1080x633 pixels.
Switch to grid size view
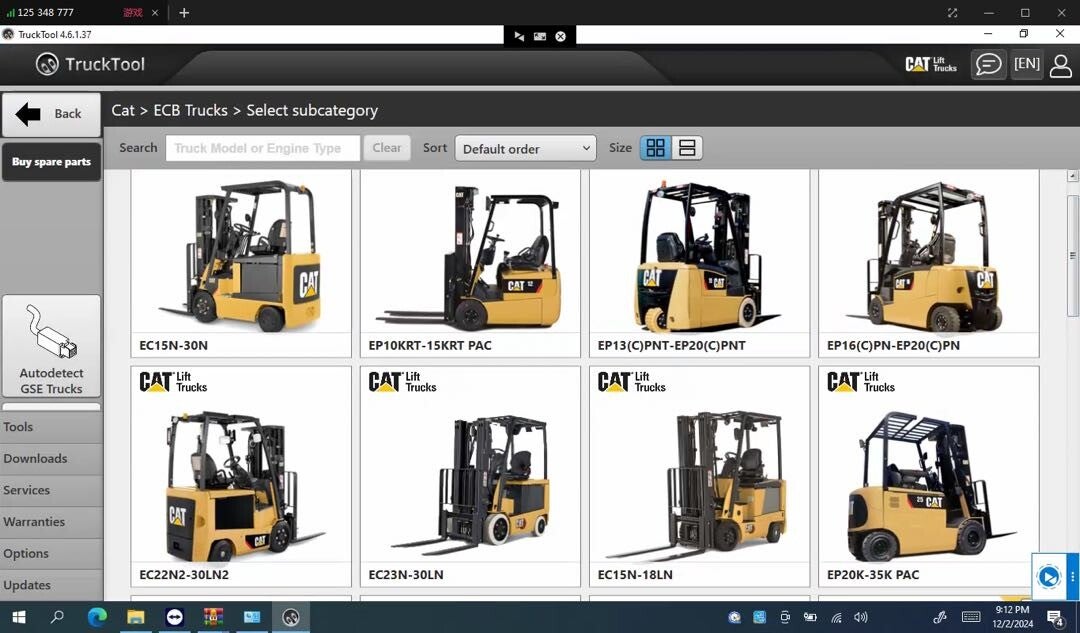(656, 148)
